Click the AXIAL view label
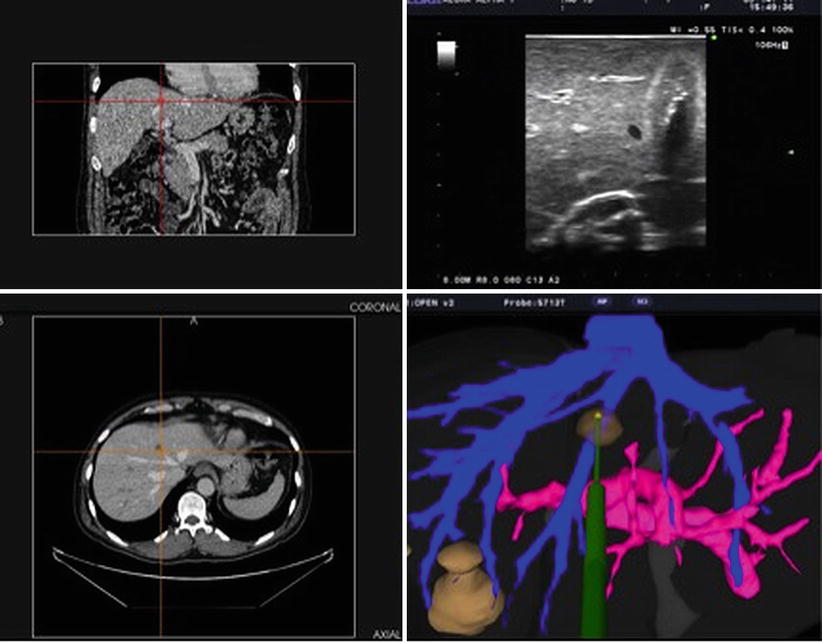Image resolution: width=822 pixels, height=643 pixels. [x=386, y=634]
